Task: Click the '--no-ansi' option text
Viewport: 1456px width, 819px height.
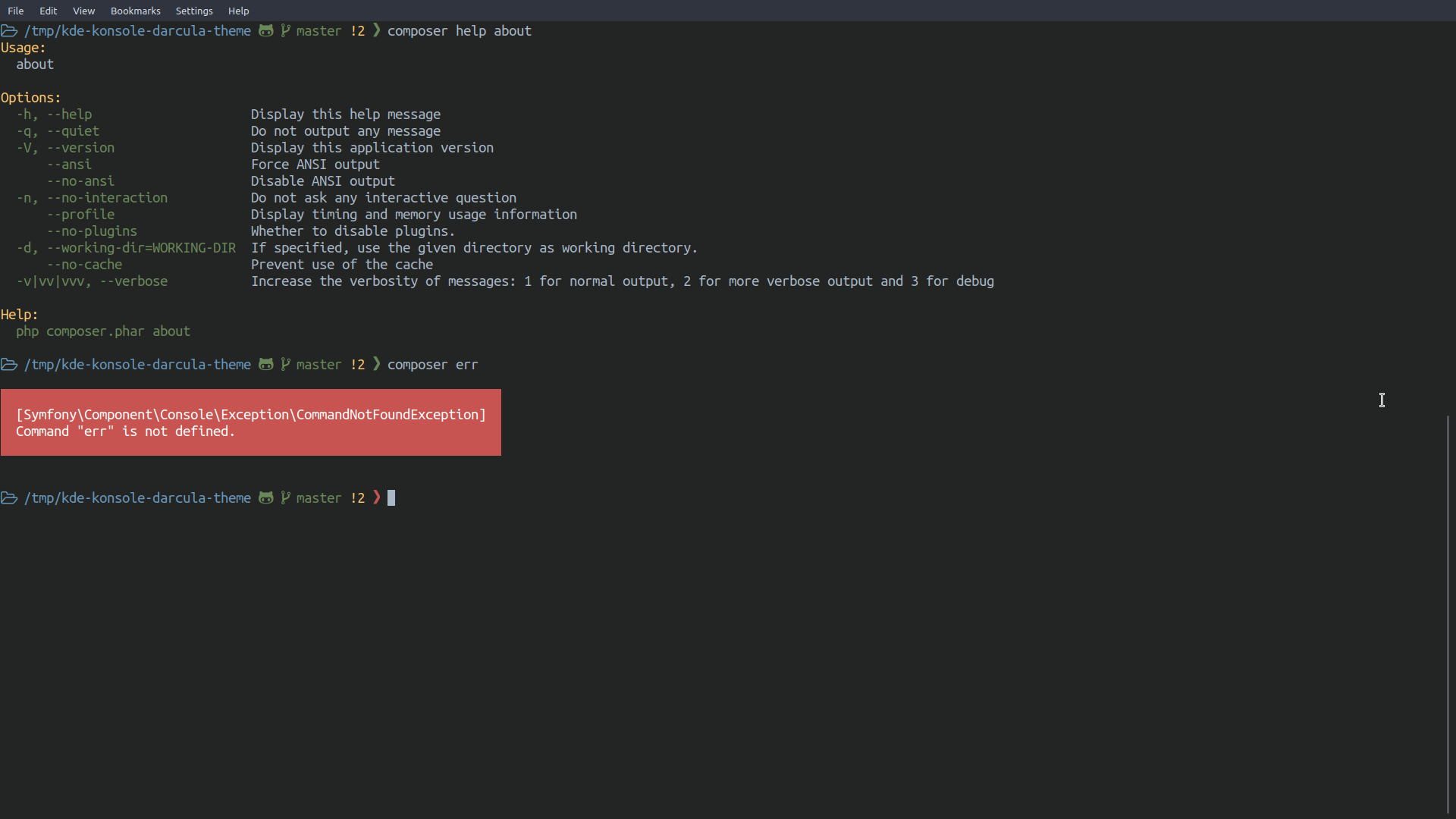Action: (x=81, y=181)
